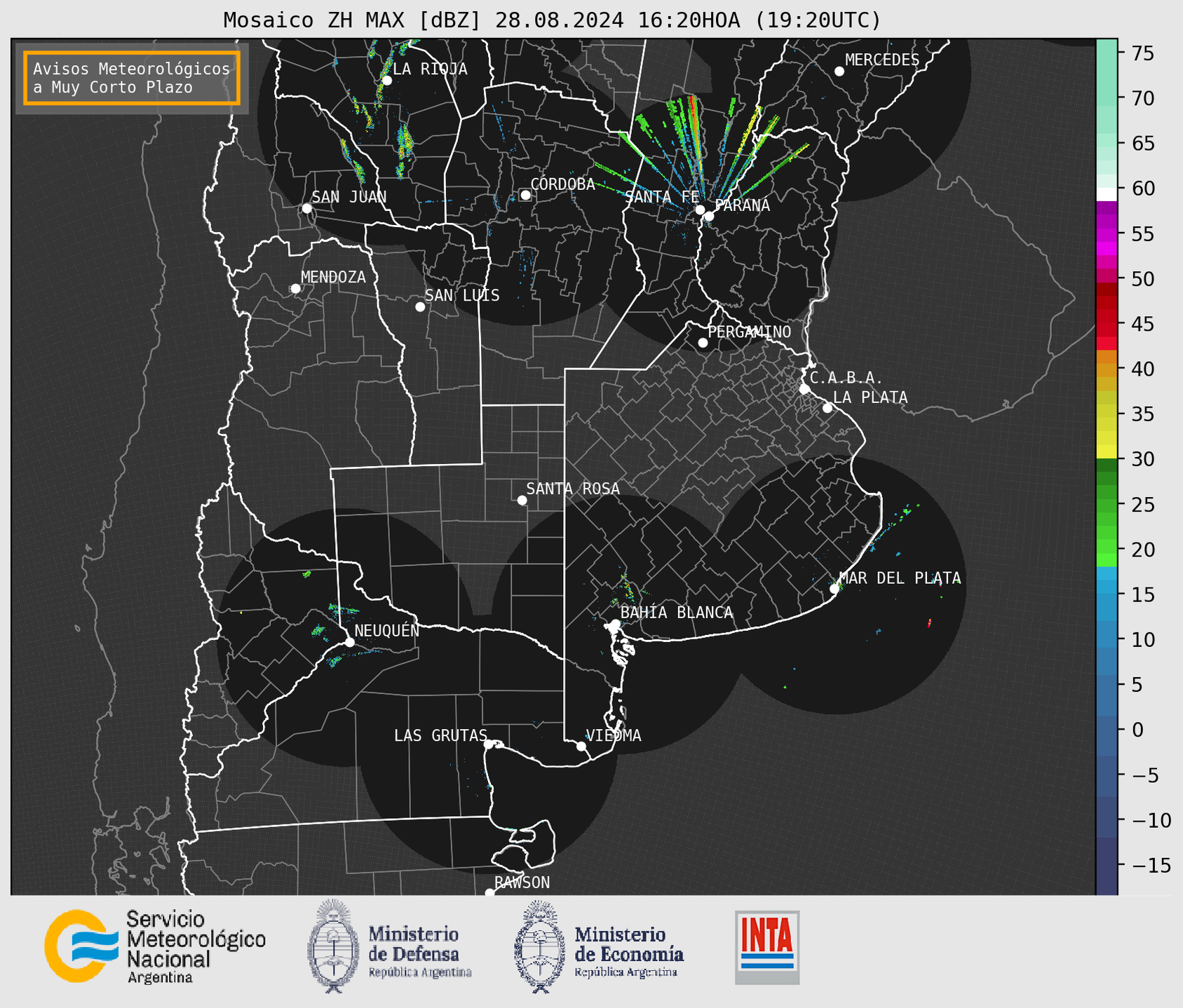Click the INTA logo
Image resolution: width=1183 pixels, height=1008 pixels.
click(767, 947)
